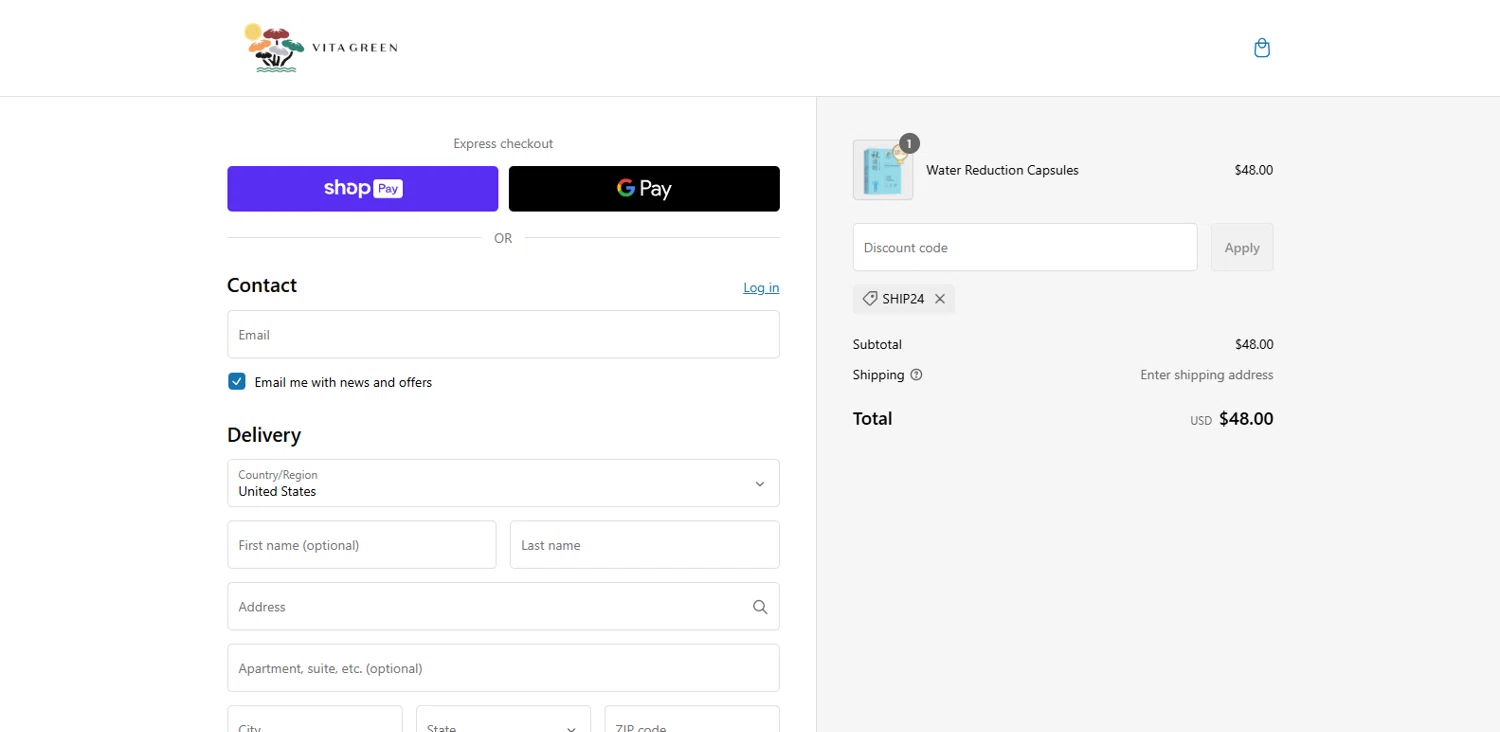This screenshot has height=732, width=1500.
Task: Click the total amount $48.00 with USD
Action: [x=1232, y=419]
